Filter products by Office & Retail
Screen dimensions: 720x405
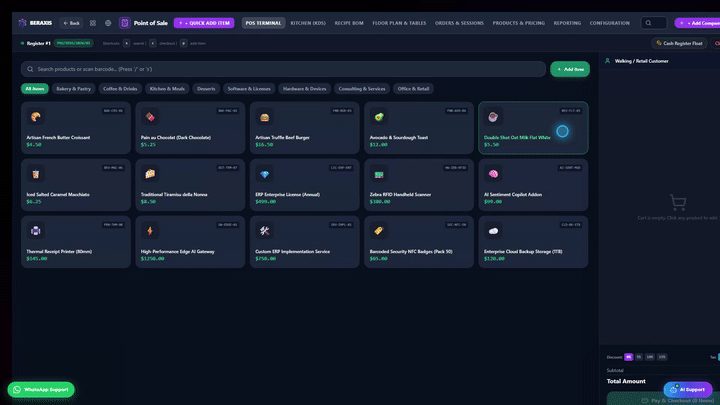coord(413,89)
